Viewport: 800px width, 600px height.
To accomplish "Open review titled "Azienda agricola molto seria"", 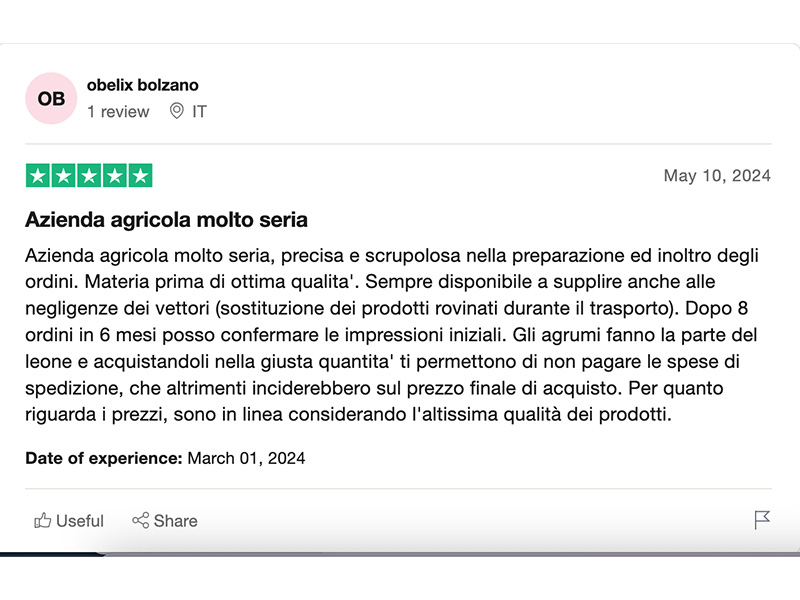I will (x=166, y=219).
